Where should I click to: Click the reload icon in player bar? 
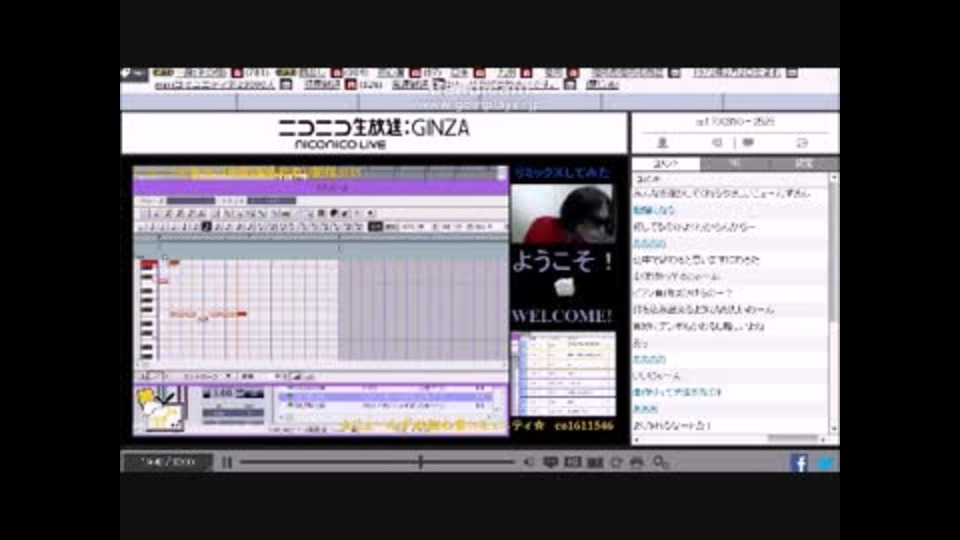point(617,462)
